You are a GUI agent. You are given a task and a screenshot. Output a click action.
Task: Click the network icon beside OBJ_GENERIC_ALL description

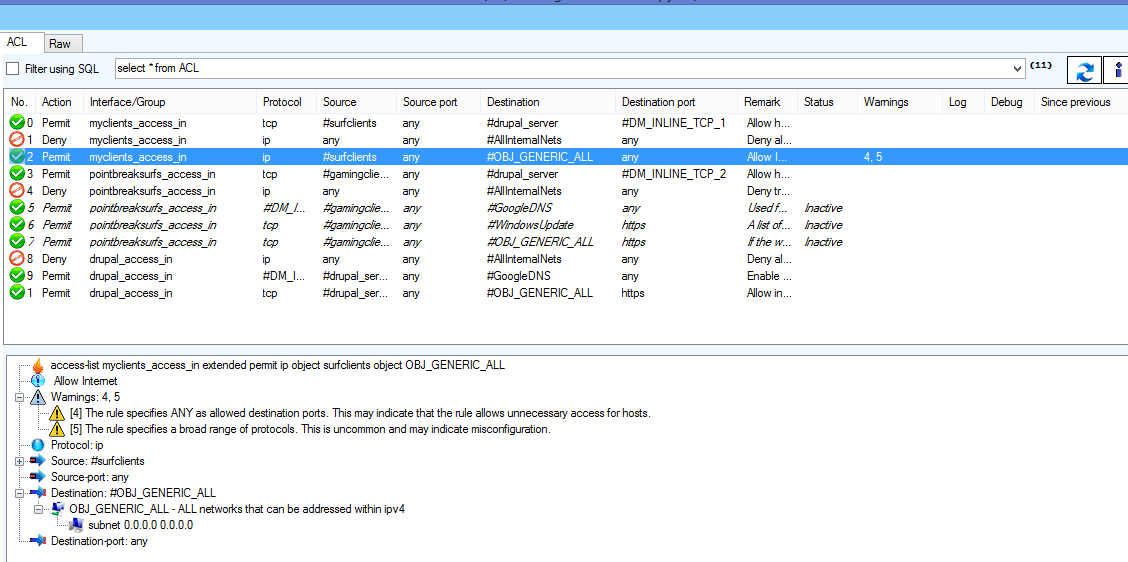57,509
